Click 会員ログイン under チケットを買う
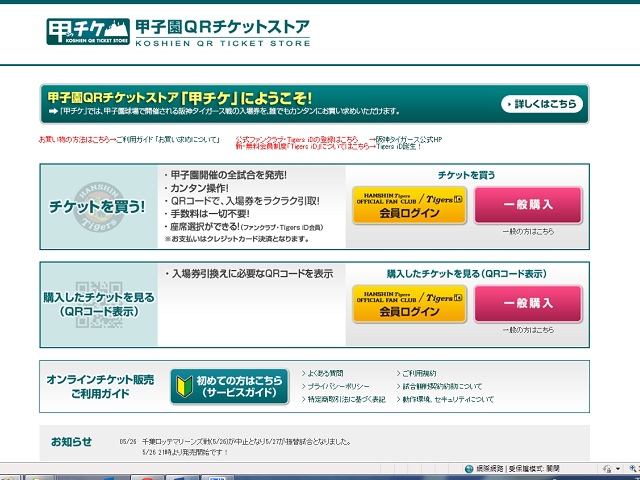The image size is (640, 480). pos(409,205)
